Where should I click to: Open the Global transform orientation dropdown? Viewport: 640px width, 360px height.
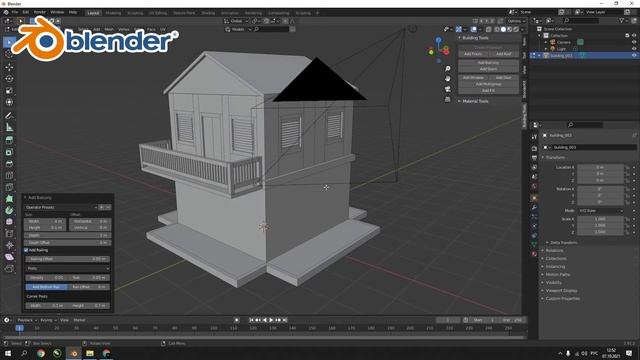click(236, 21)
